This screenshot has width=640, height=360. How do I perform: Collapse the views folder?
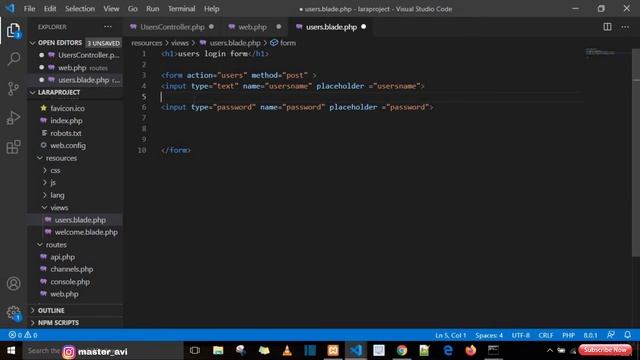pos(44,207)
